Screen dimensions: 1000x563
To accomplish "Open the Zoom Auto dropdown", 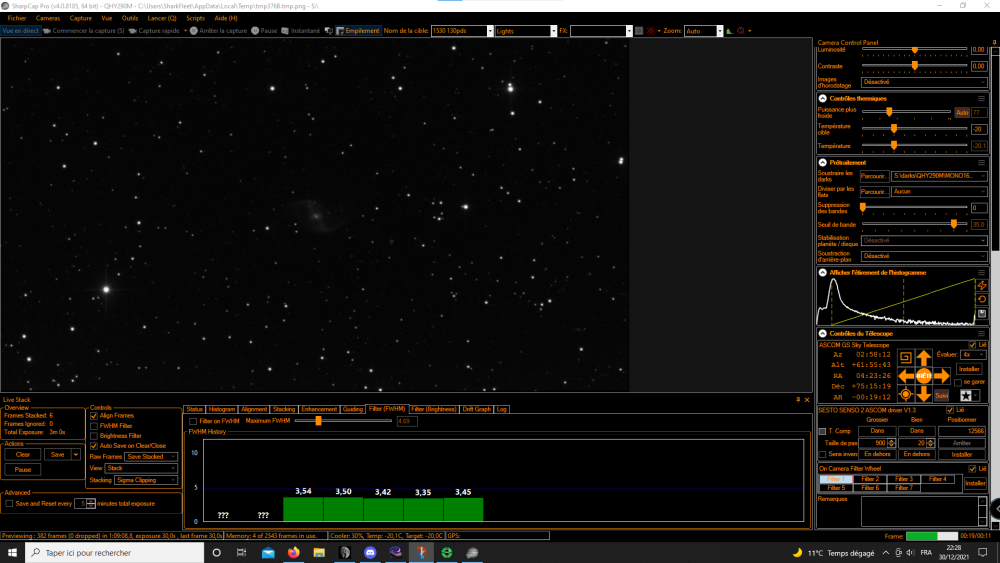I will click(703, 31).
